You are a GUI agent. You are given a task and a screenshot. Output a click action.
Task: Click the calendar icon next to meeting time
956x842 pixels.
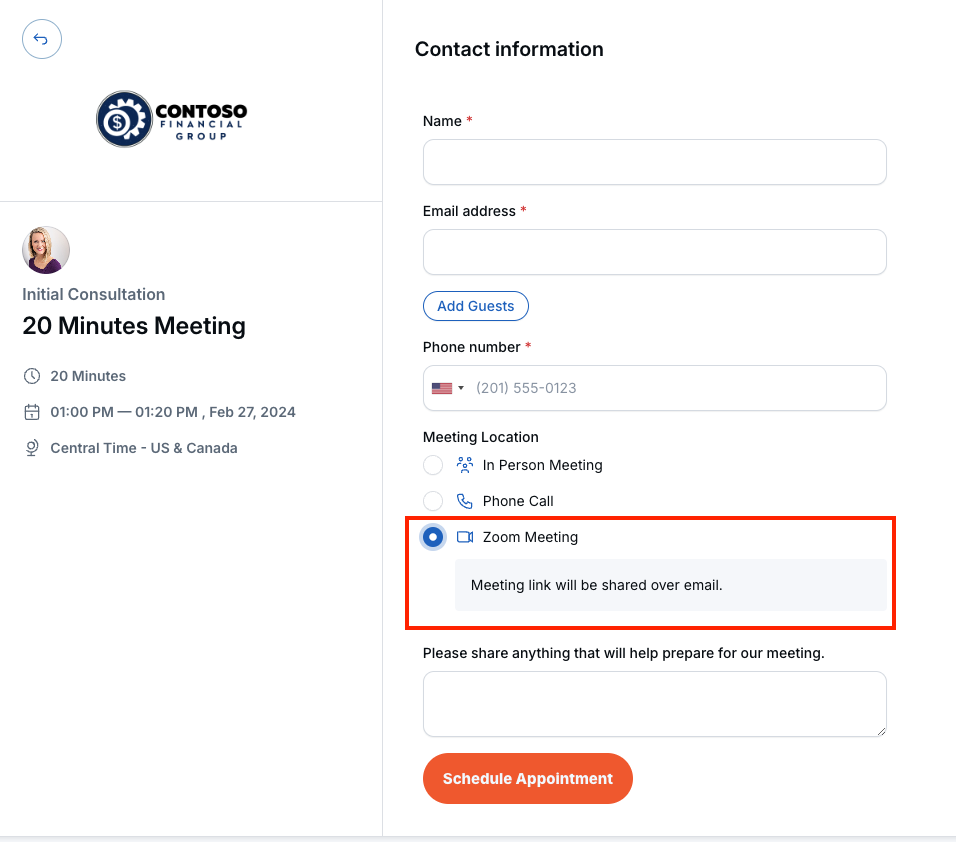click(x=32, y=412)
